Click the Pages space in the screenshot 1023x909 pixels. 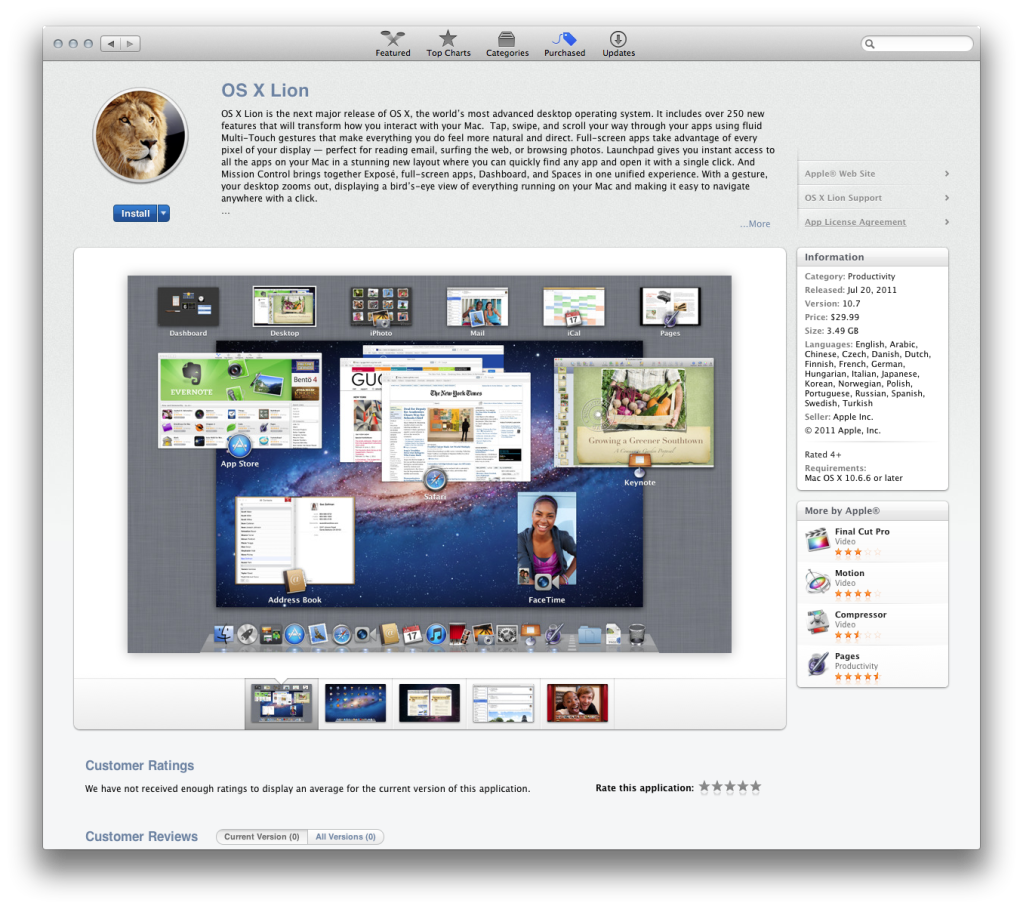[670, 307]
